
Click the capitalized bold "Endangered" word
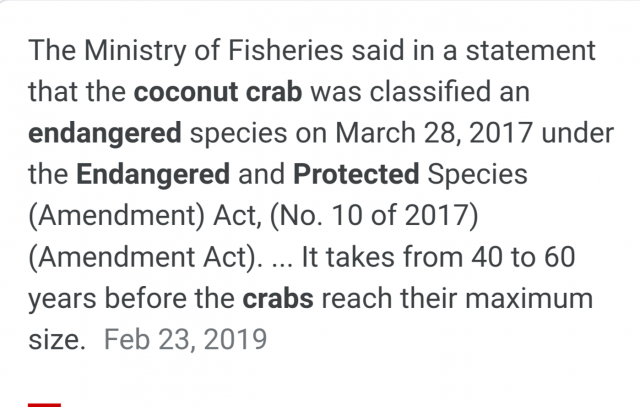click(x=153, y=175)
